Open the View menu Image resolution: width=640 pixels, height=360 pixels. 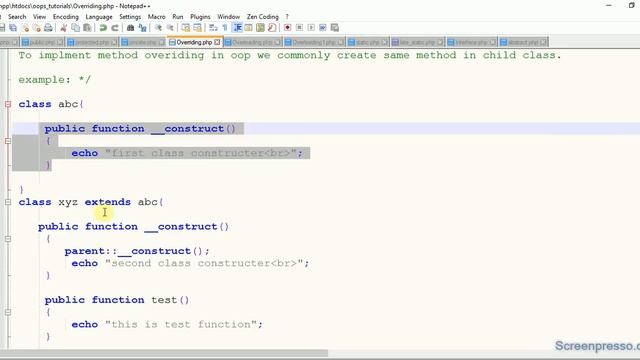39,17
